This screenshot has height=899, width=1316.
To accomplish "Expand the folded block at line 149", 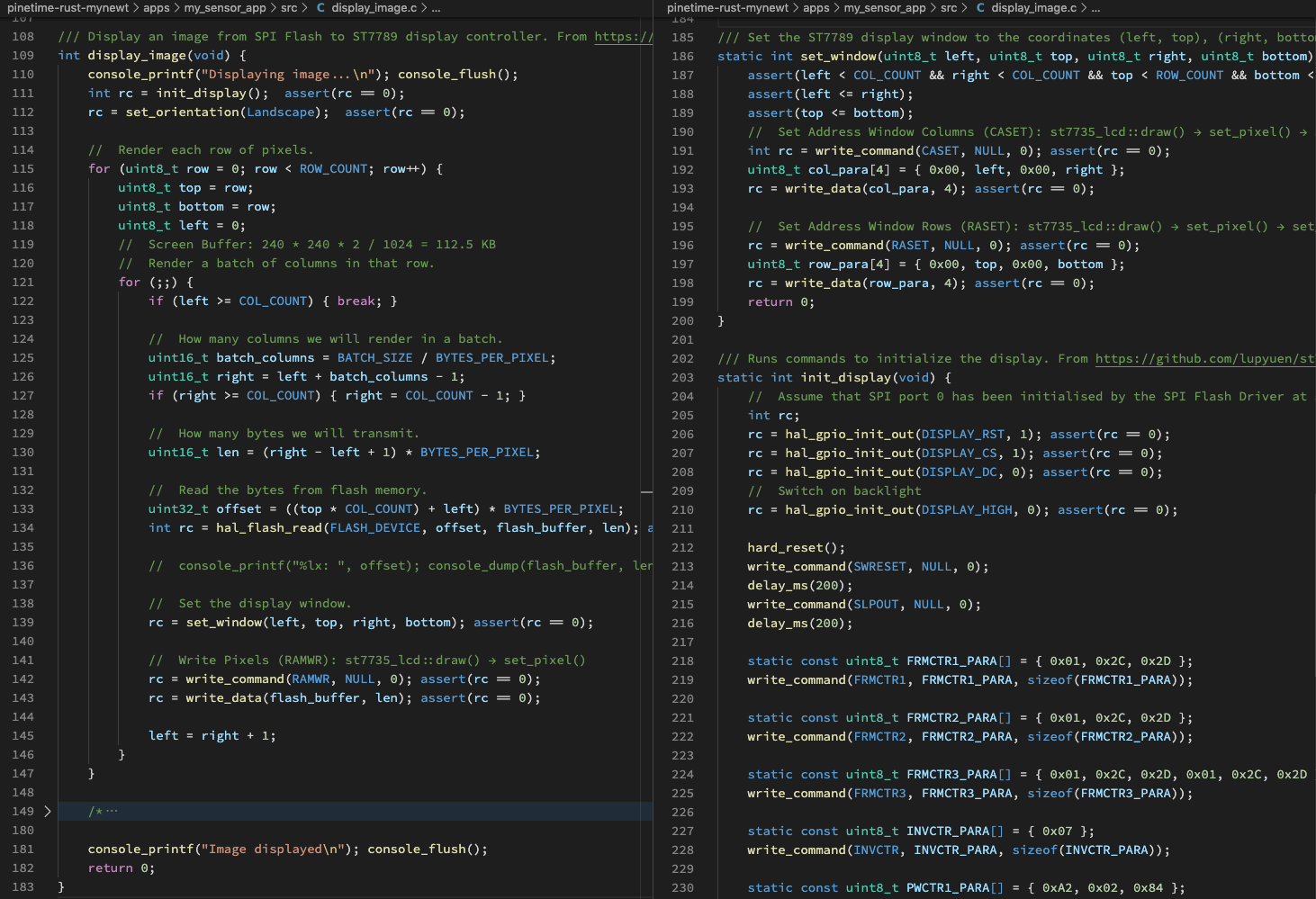I will point(48,812).
